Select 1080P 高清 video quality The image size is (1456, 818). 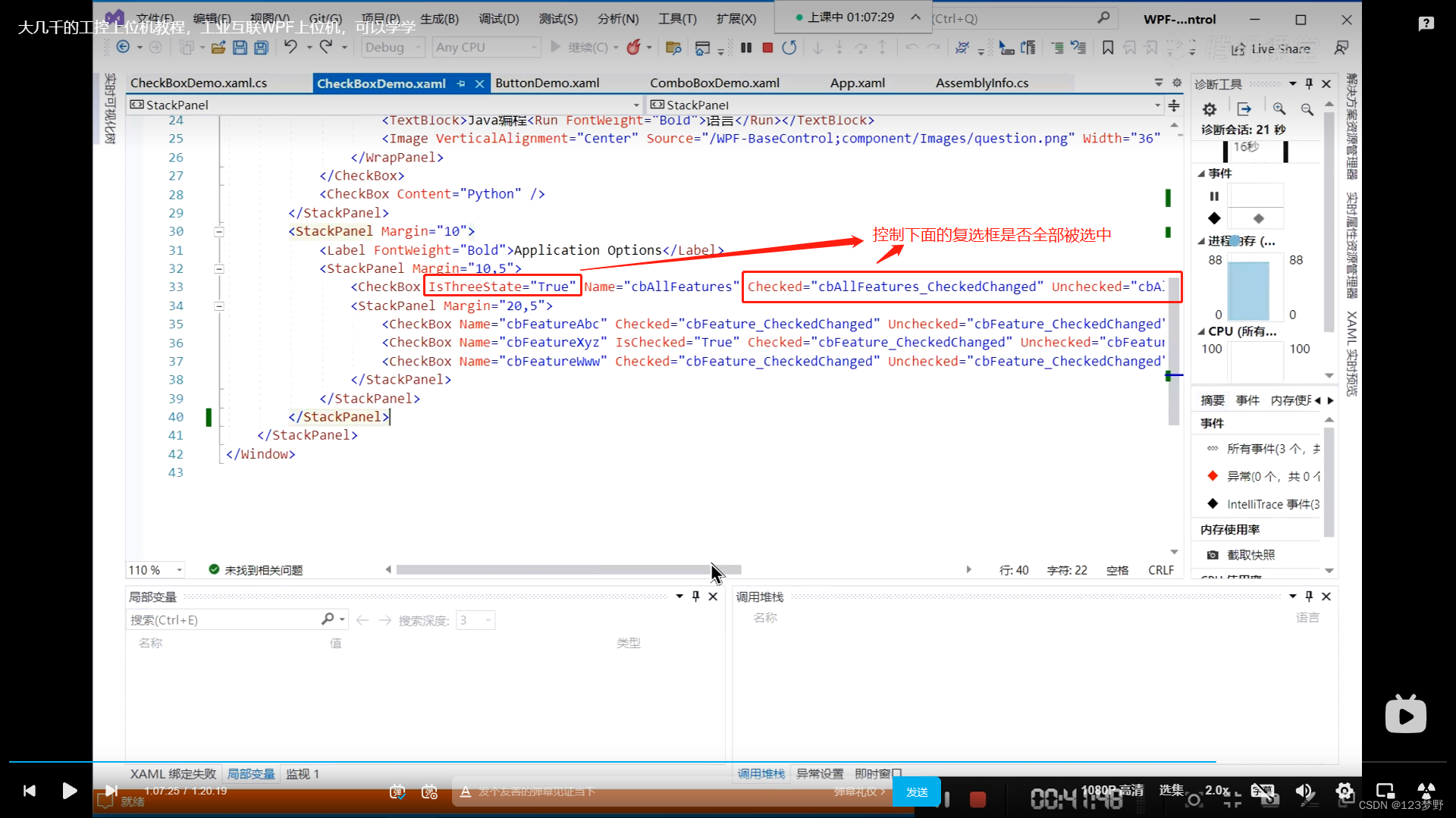tap(1112, 791)
